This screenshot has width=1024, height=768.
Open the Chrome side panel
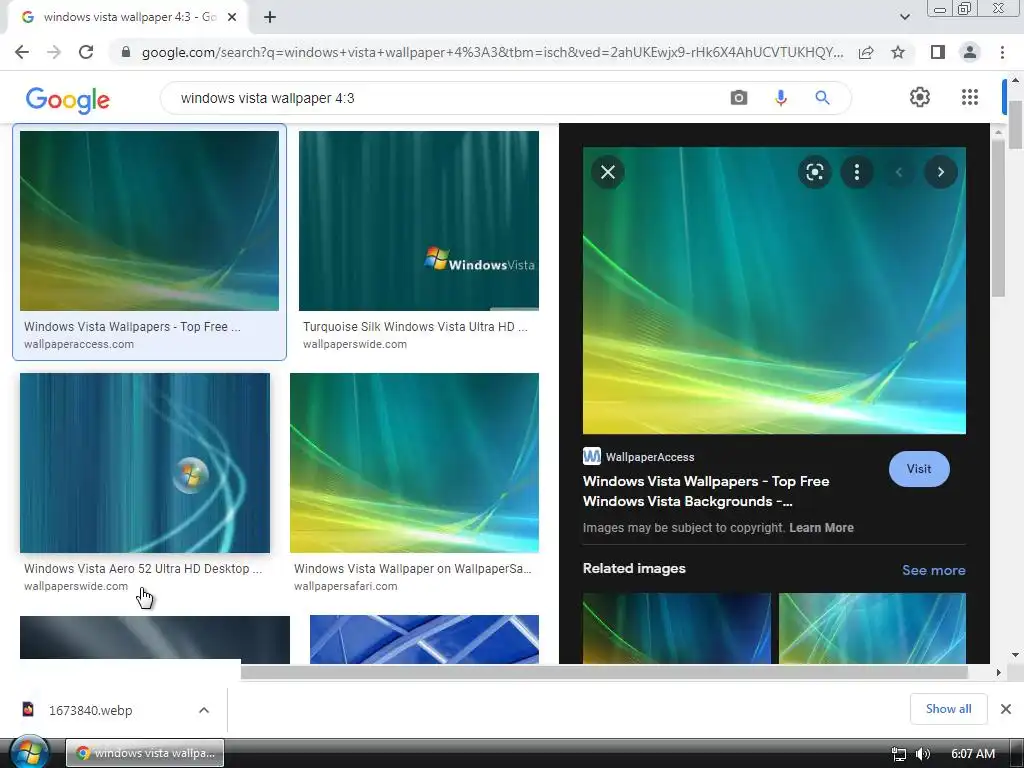(938, 52)
